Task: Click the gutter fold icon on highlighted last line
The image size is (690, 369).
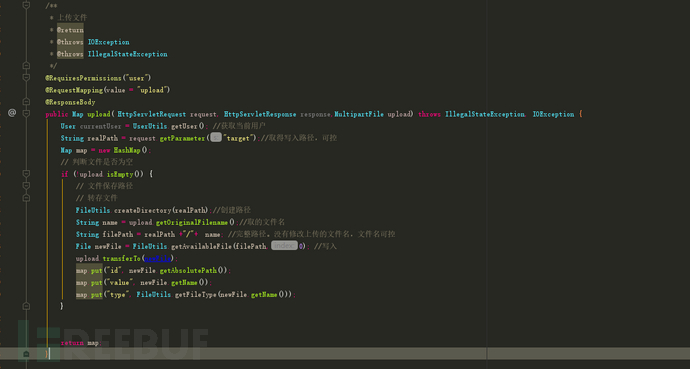Action: (26, 354)
